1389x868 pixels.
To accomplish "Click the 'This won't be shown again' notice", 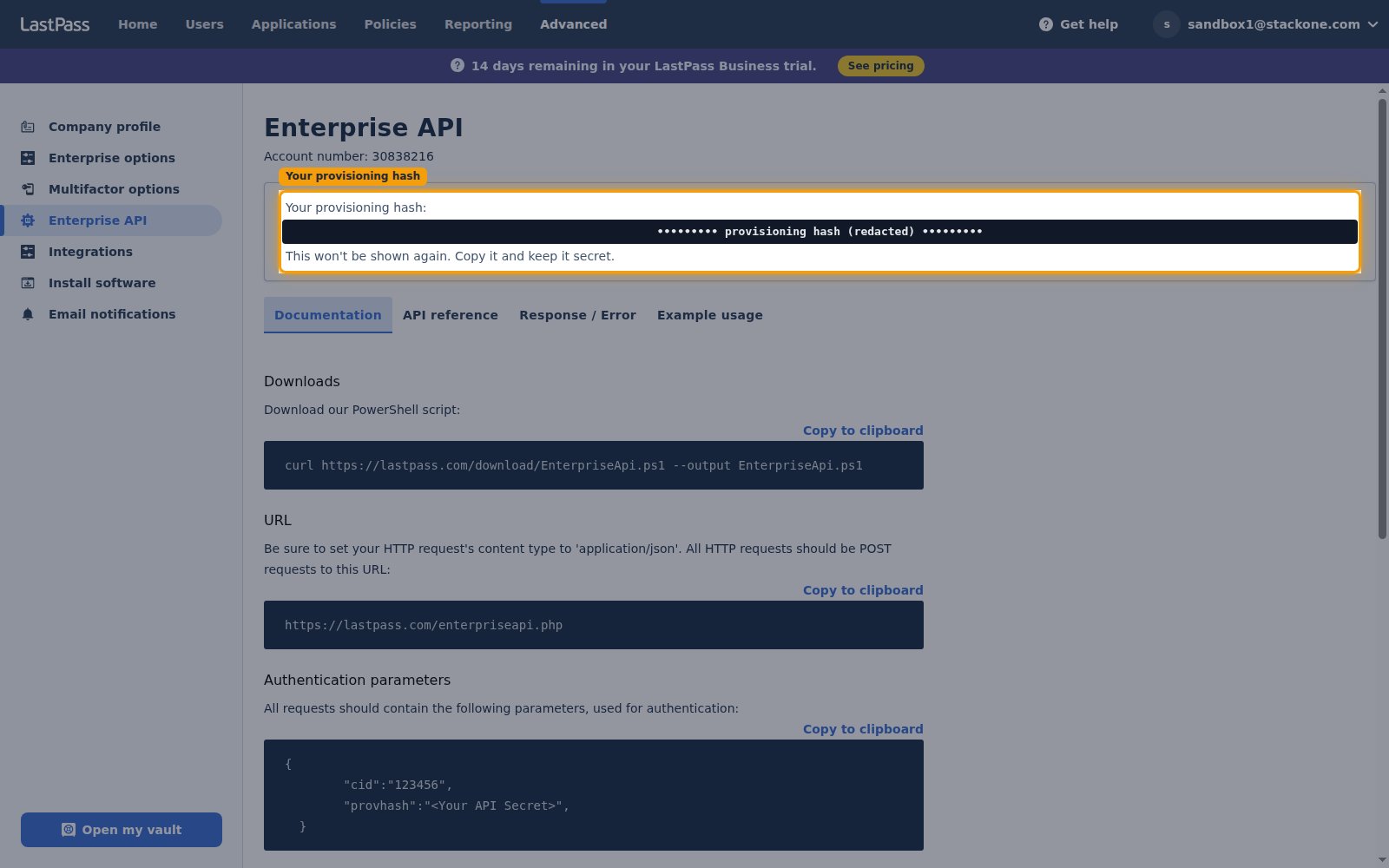I will (450, 256).
